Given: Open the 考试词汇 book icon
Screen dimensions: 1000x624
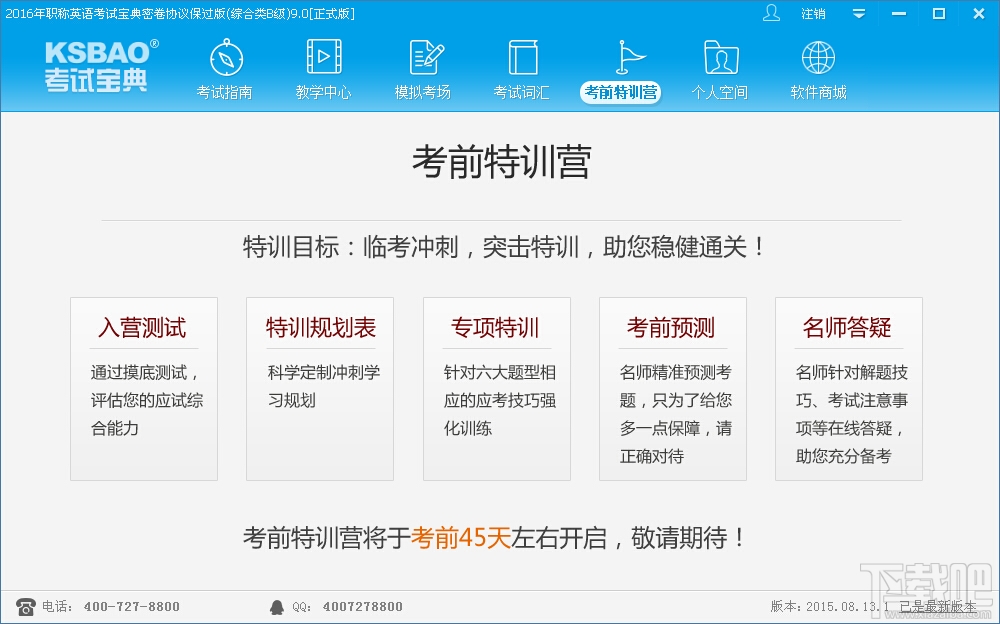Looking at the screenshot, I should 523,57.
